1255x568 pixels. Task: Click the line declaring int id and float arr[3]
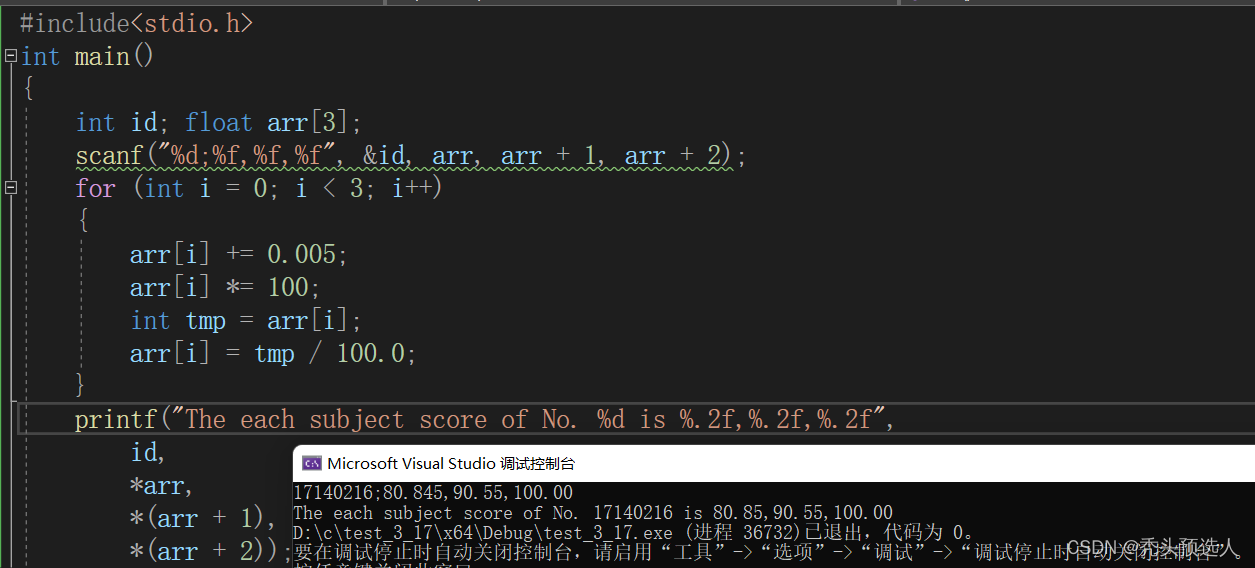coord(218,122)
